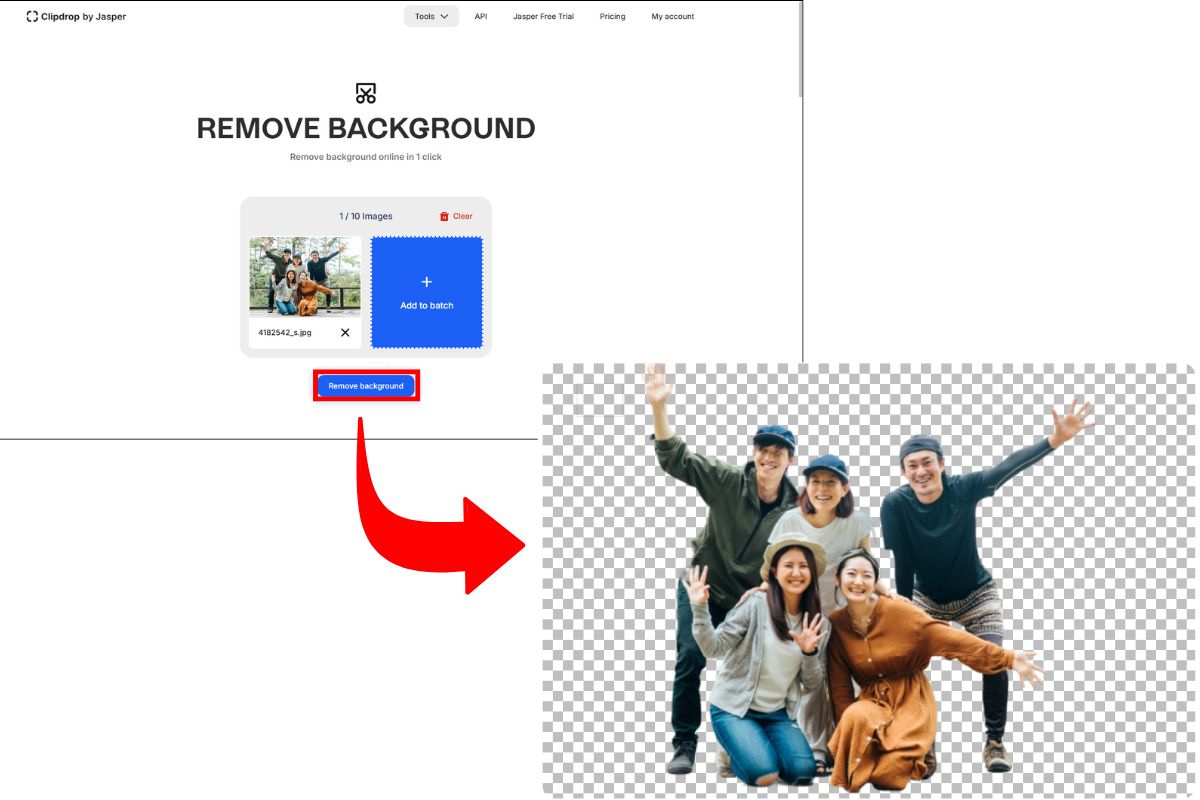1200x800 pixels.
Task: Click the REMOVE BACKGROUND heading
Action: click(x=366, y=128)
